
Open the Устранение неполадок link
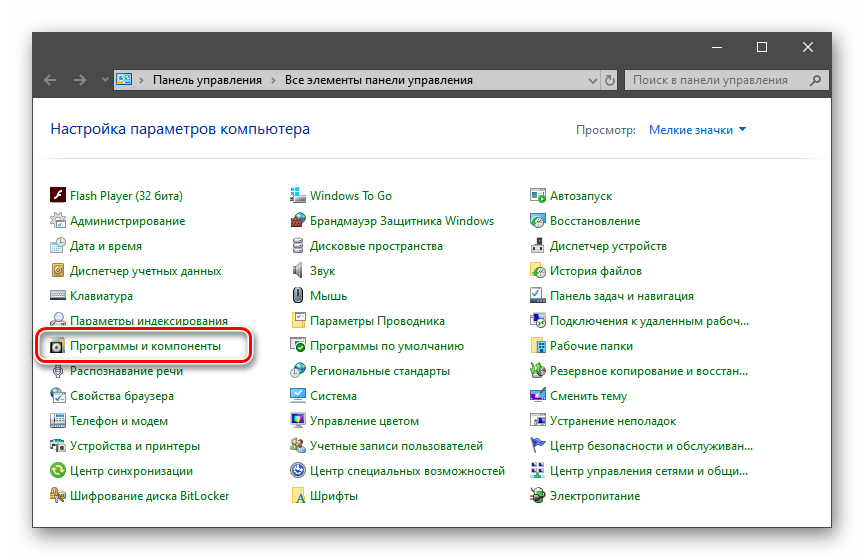tap(613, 421)
